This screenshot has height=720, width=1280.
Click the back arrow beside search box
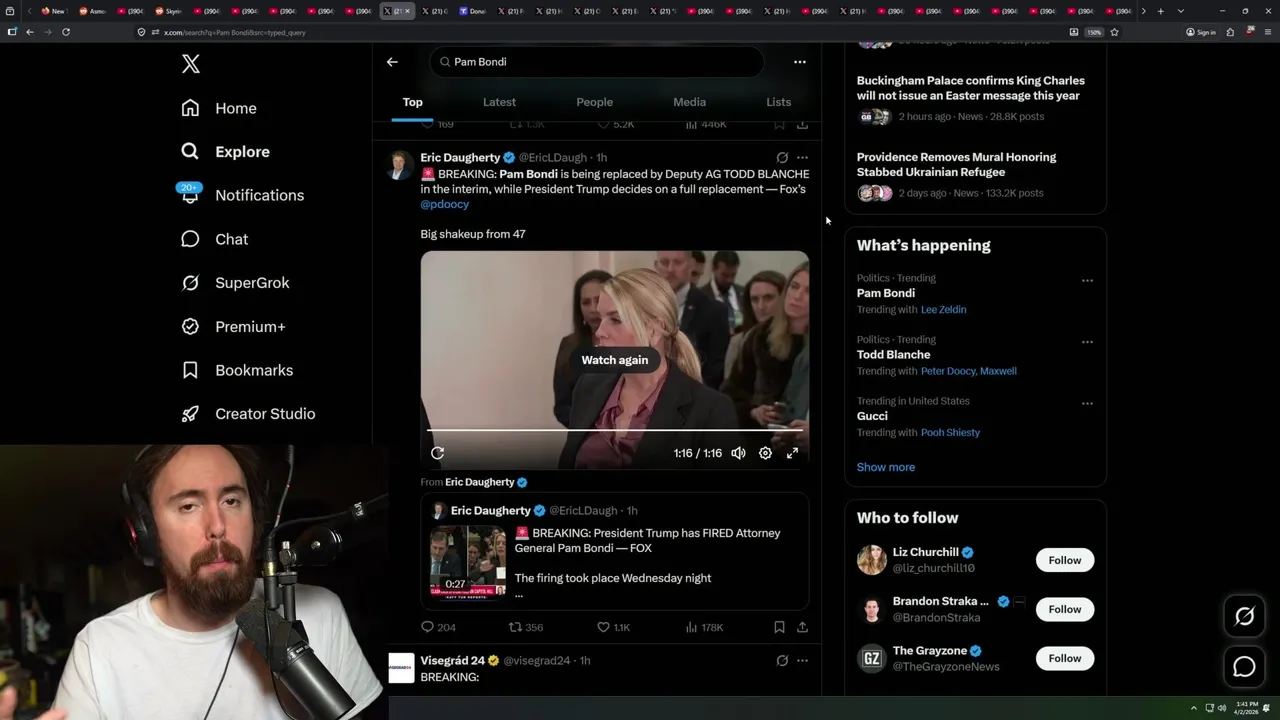(392, 62)
